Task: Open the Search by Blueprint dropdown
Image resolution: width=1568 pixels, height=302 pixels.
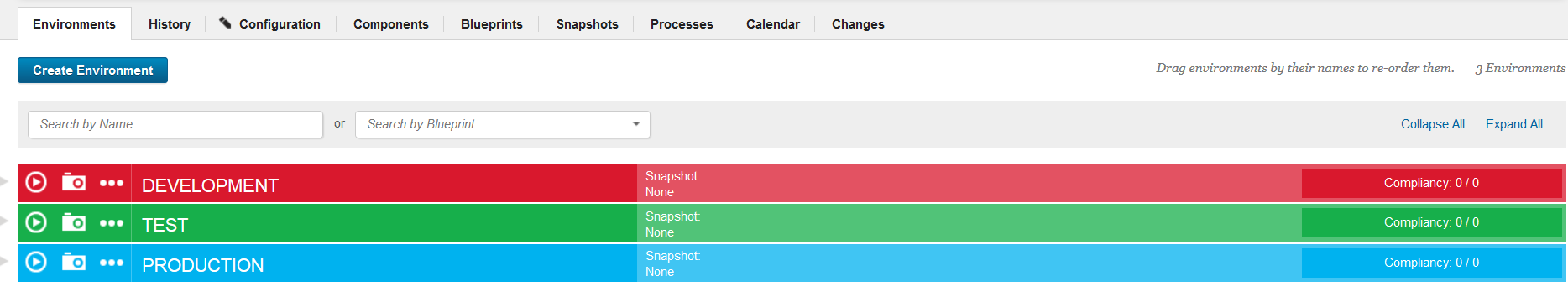Action: point(503,124)
